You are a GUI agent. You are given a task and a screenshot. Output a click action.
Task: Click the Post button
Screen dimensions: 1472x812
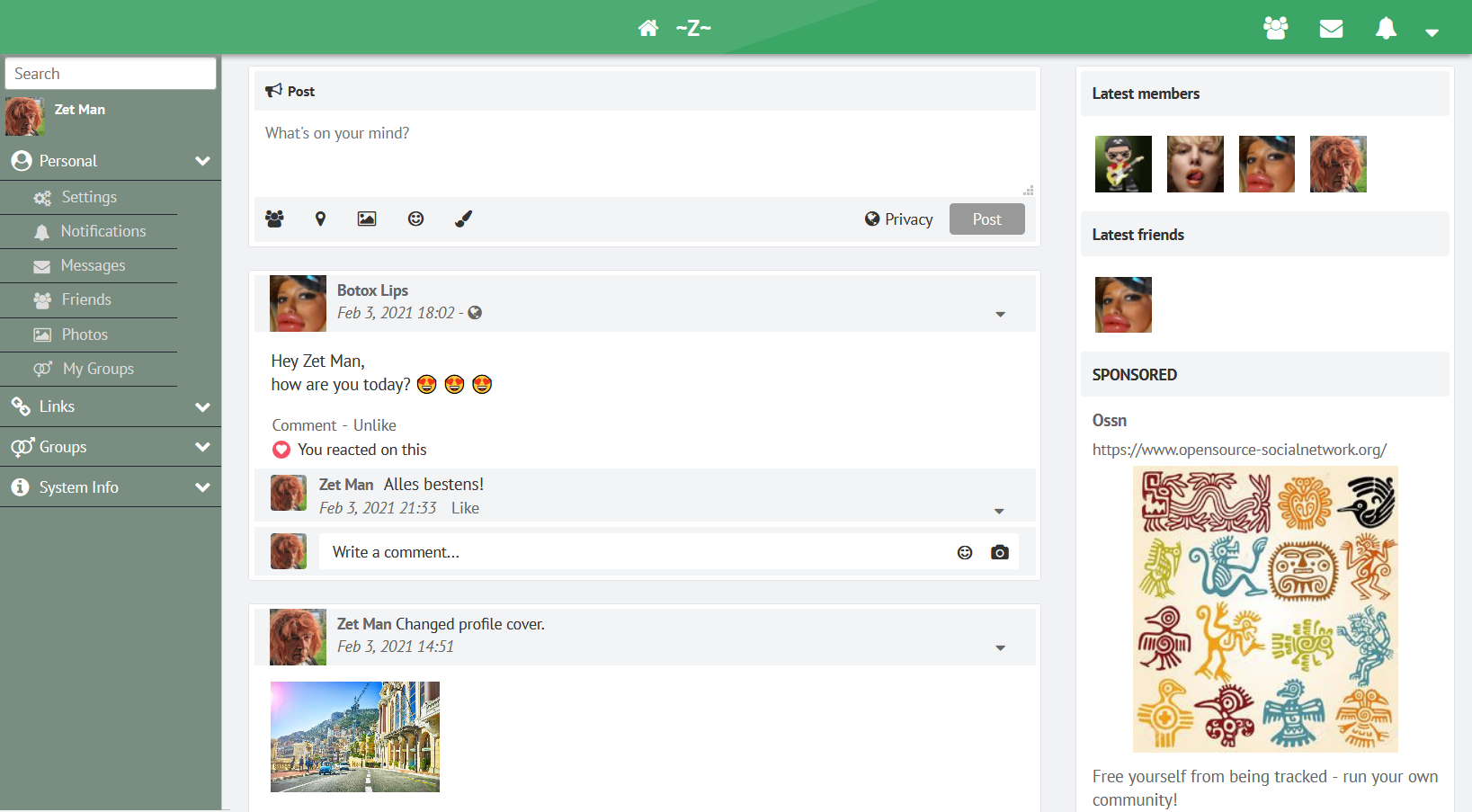pos(986,219)
